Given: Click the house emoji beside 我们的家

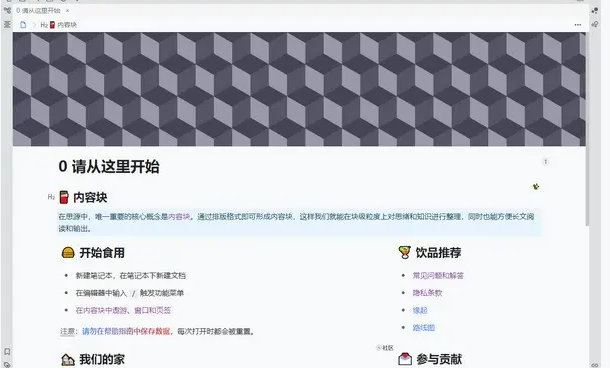Looking at the screenshot, I should (x=68, y=359).
